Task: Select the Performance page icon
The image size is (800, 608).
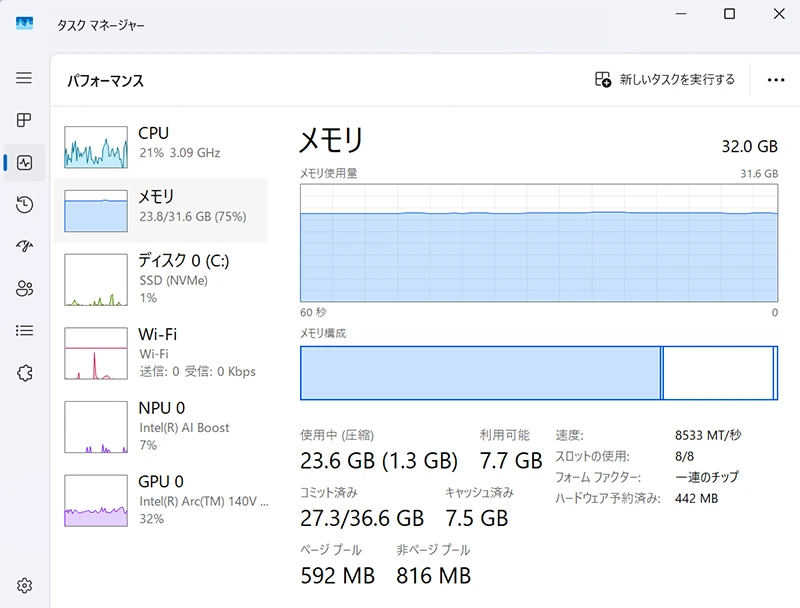Action: [x=24, y=162]
